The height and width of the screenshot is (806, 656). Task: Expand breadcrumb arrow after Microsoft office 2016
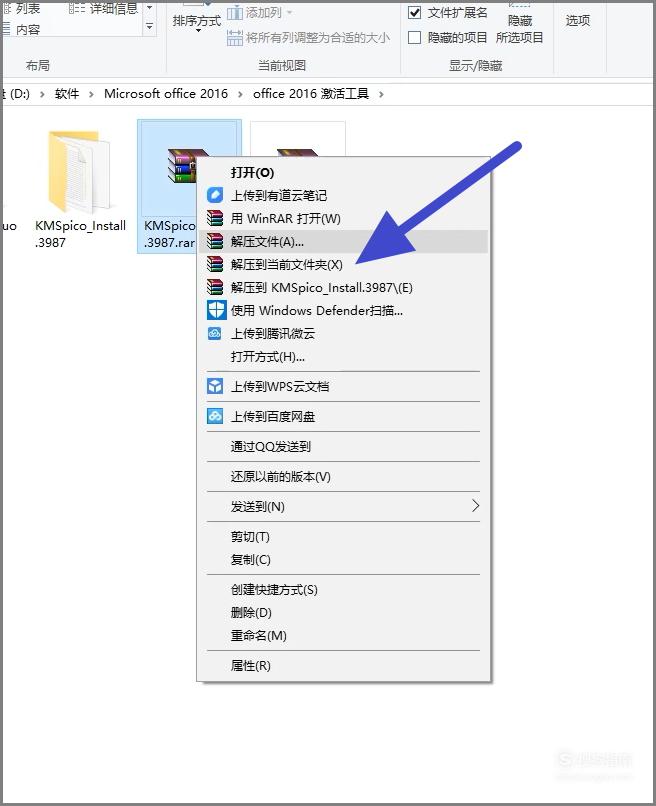tap(240, 94)
